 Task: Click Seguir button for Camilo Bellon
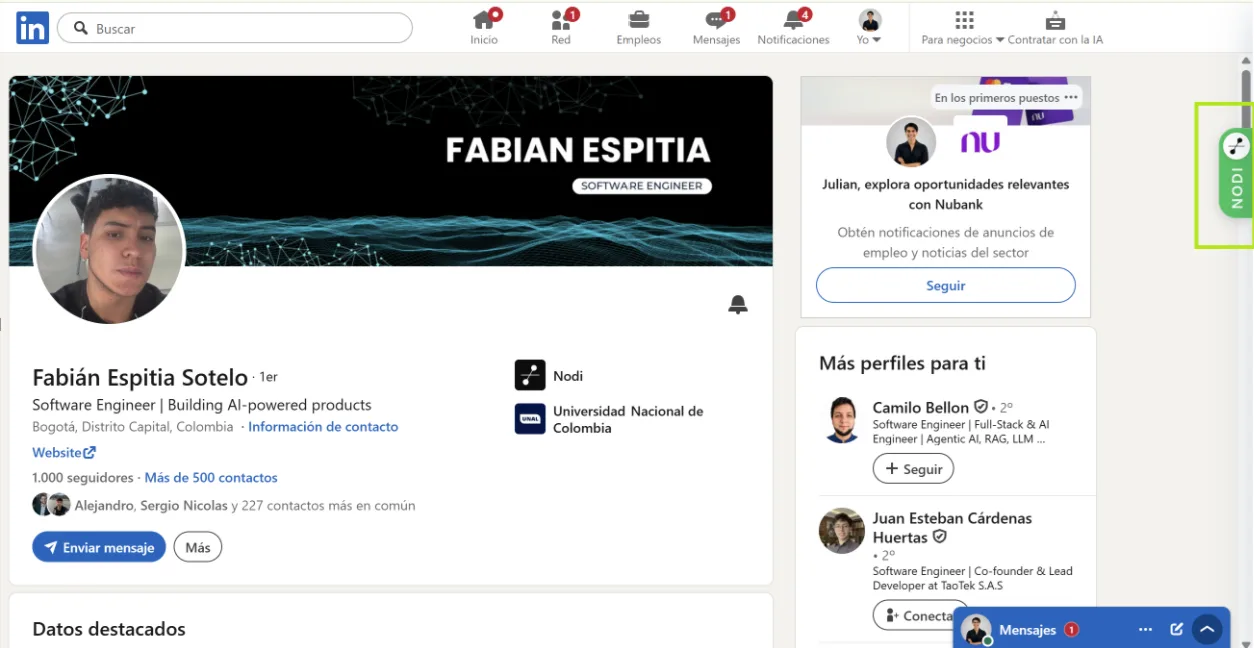click(x=914, y=468)
